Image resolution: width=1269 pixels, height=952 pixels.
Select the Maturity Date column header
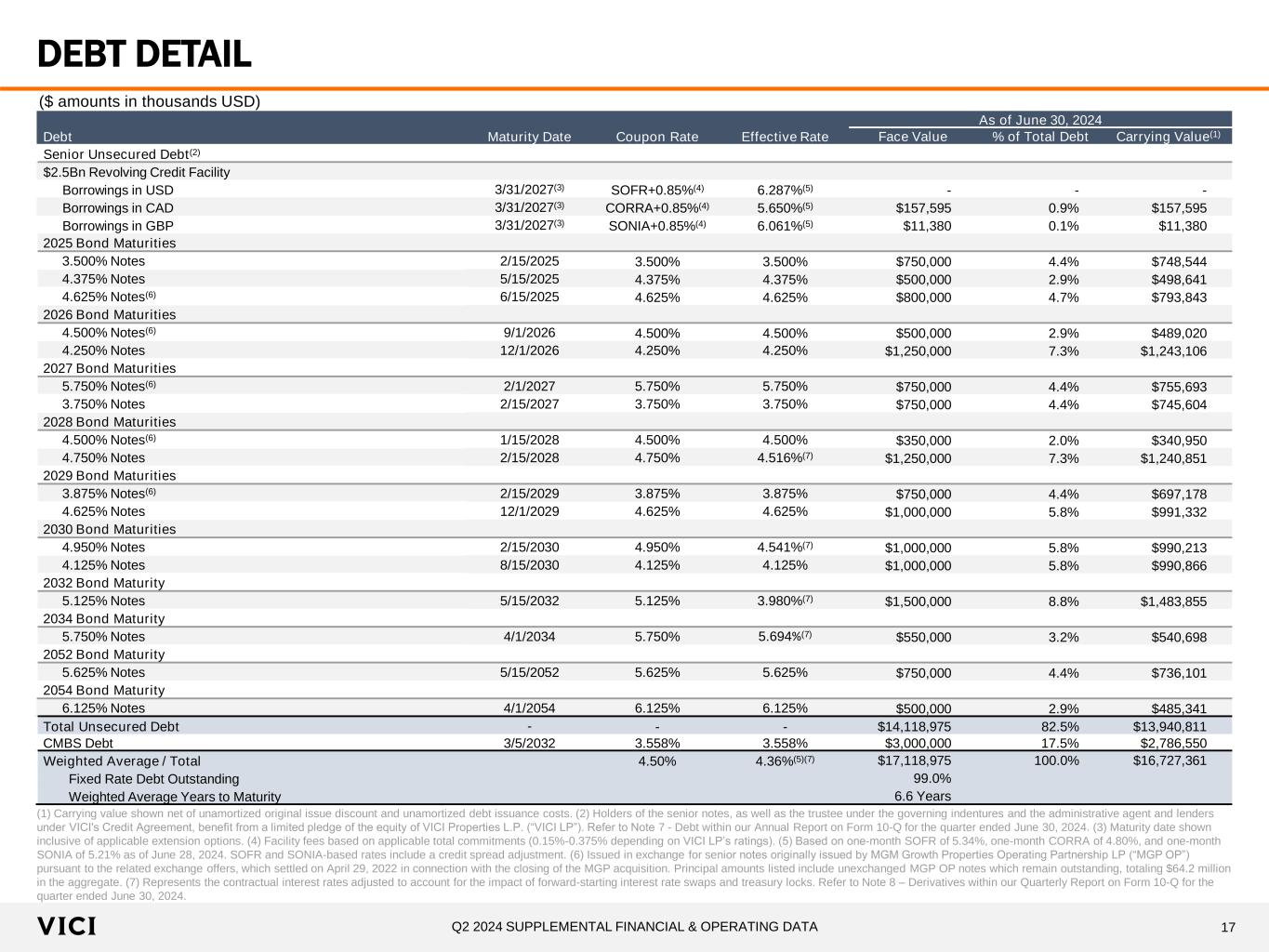point(529,137)
